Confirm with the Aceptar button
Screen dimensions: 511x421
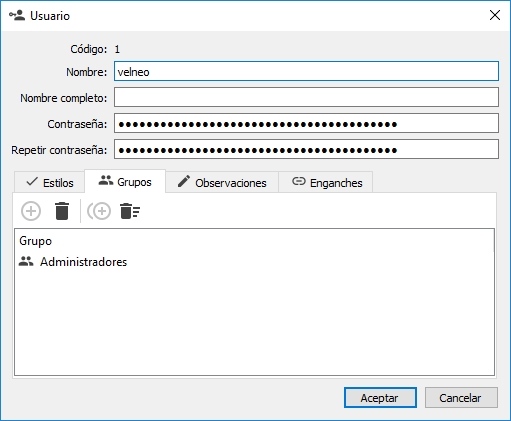[380, 397]
